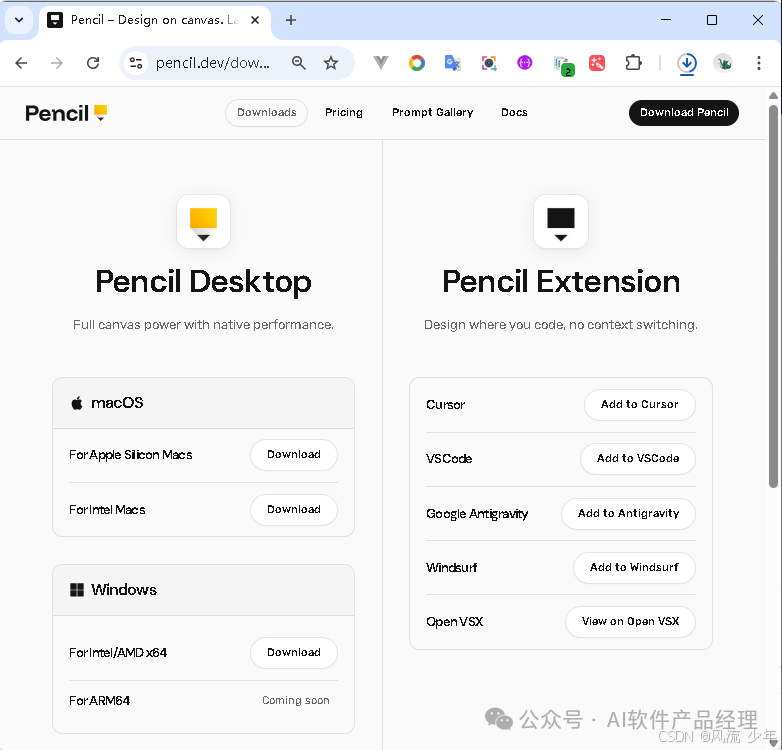782x750 pixels.
Task: Click the Add to Cursor button
Action: tap(639, 405)
